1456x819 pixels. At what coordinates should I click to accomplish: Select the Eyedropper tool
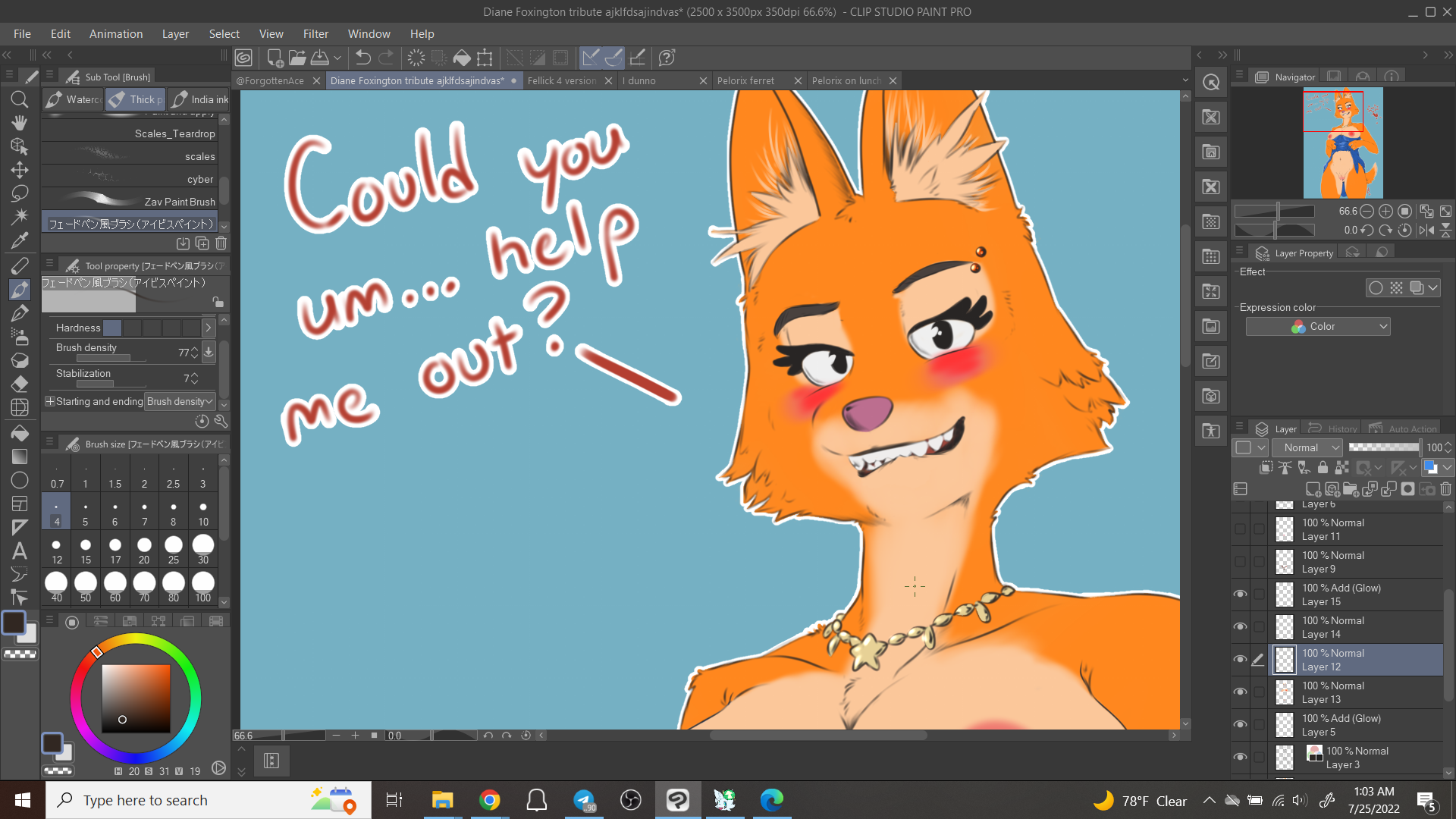pos(20,240)
